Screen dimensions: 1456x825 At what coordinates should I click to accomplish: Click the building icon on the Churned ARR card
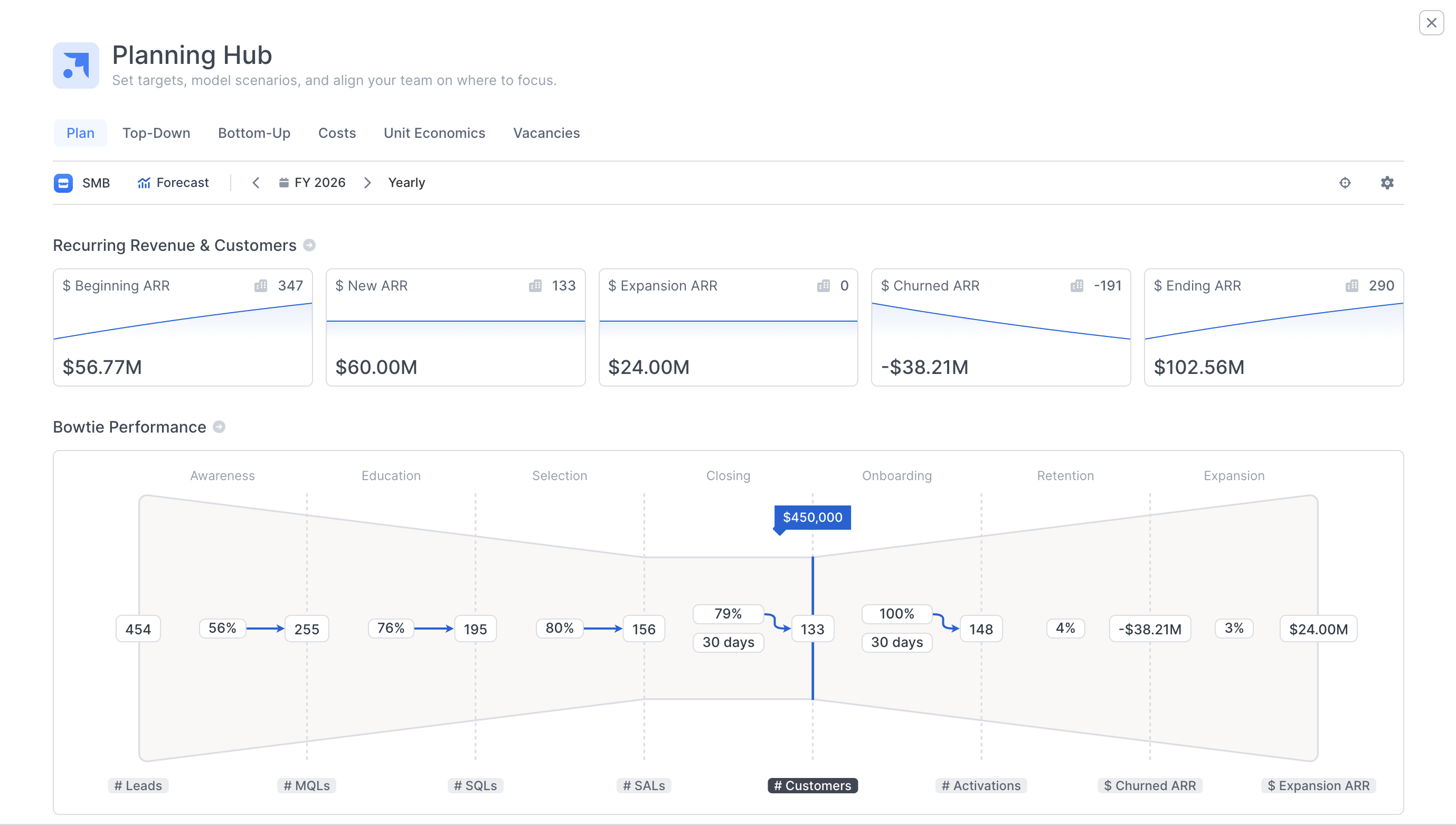(1076, 286)
